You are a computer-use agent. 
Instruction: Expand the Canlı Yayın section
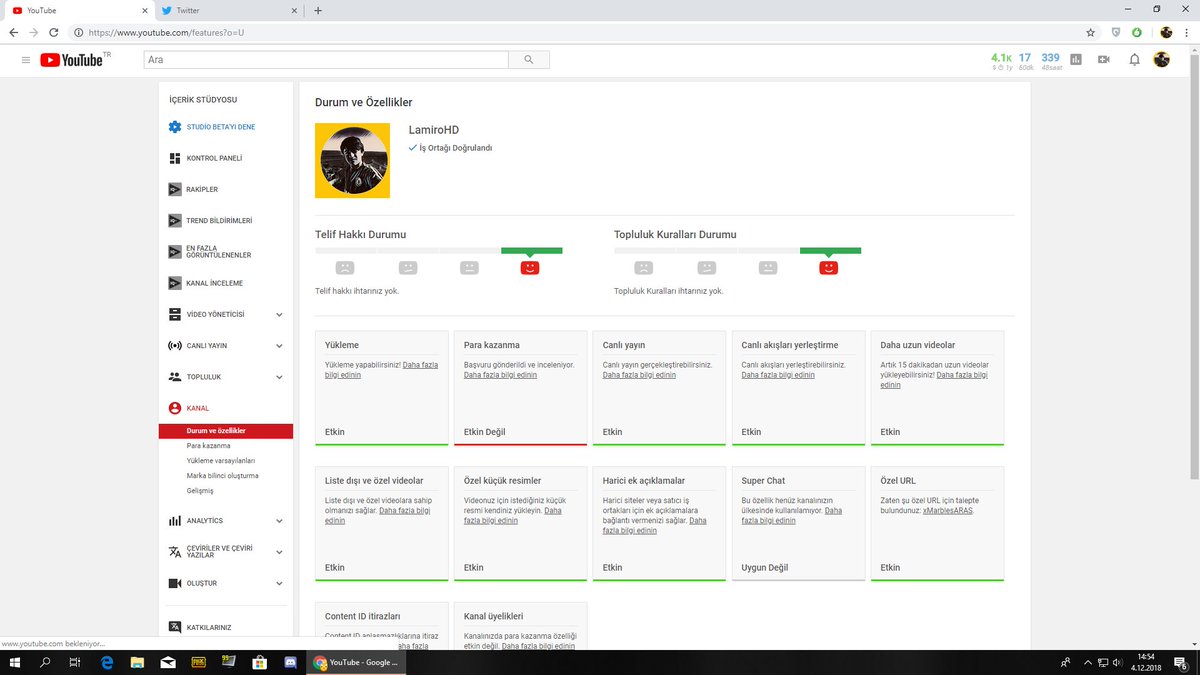[278, 346]
